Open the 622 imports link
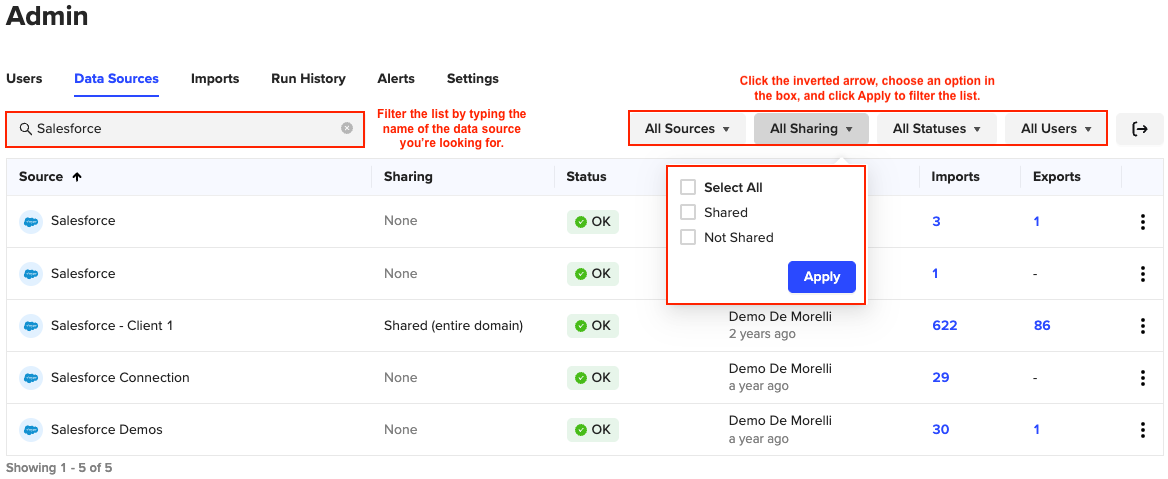The width and height of the screenshot is (1168, 479). pyautogui.click(x=944, y=326)
